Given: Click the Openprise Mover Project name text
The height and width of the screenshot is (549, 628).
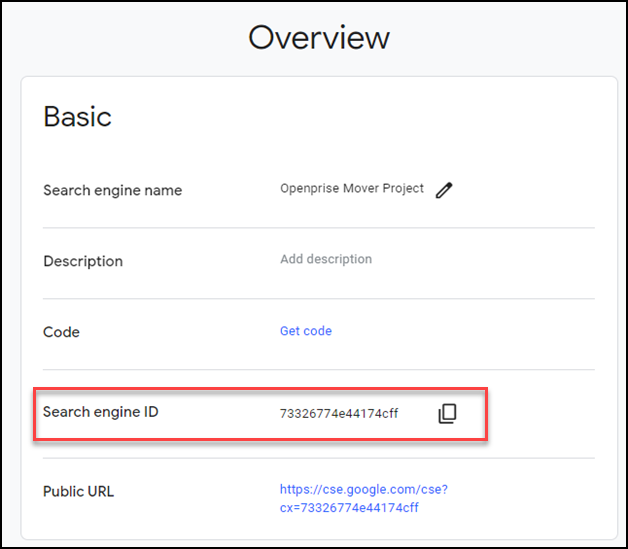Looking at the screenshot, I should coord(351,189).
